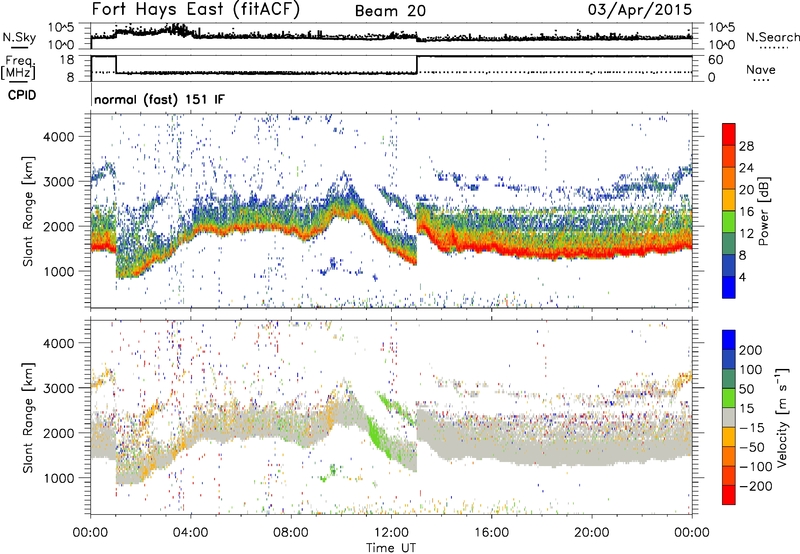800x554 pixels.
Task: Click the red top of power colorbar
Action: coord(729,134)
